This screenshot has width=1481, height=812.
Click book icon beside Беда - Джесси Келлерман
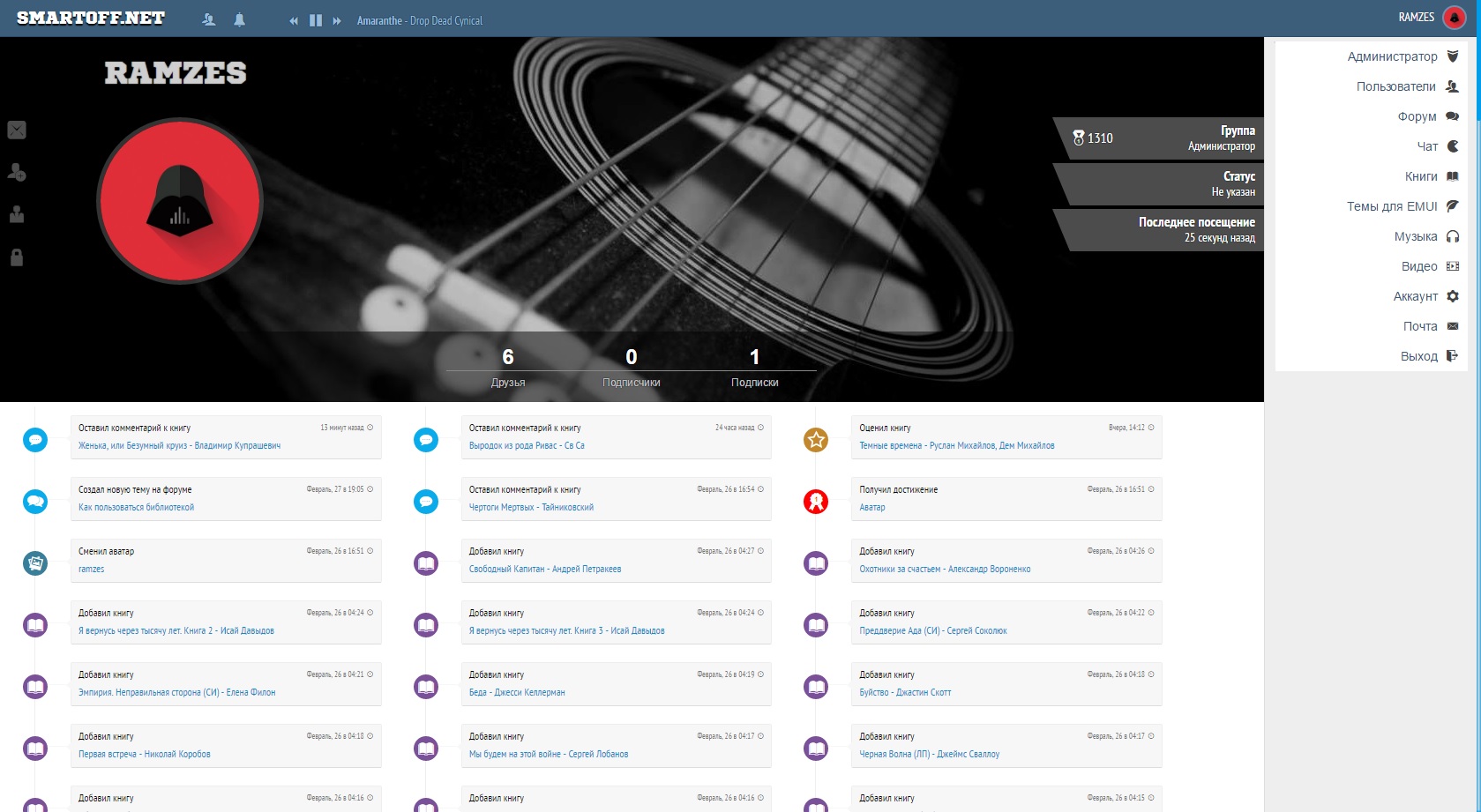[426, 686]
